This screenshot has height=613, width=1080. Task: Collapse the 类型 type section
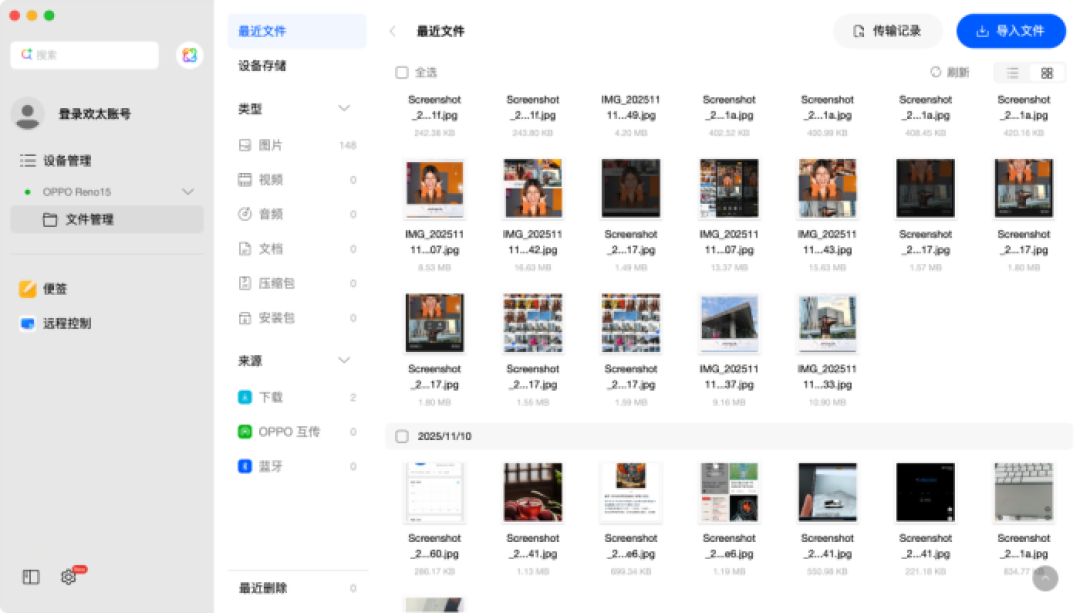(344, 109)
